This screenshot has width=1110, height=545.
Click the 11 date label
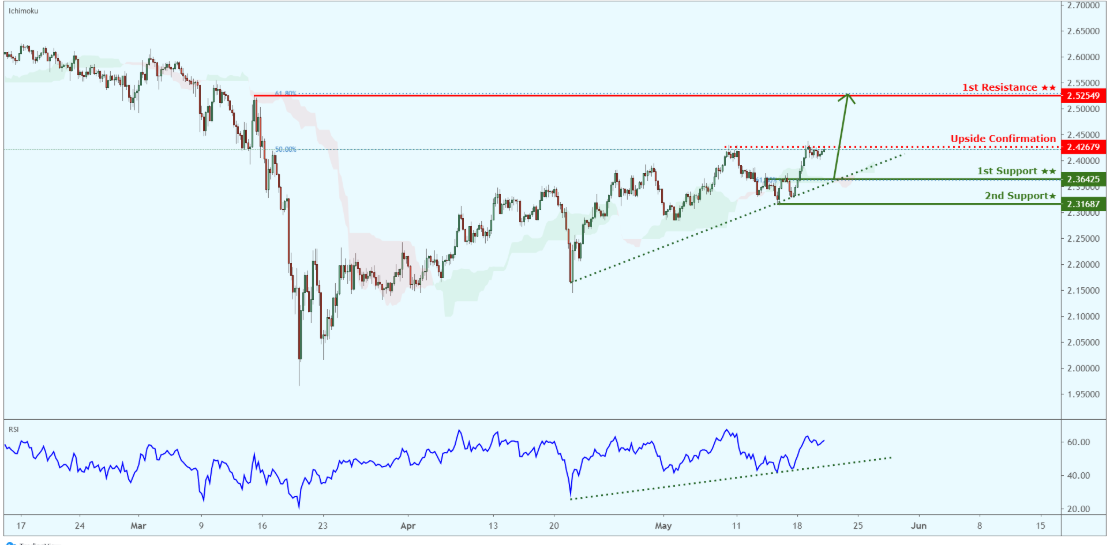pyautogui.click(x=736, y=527)
